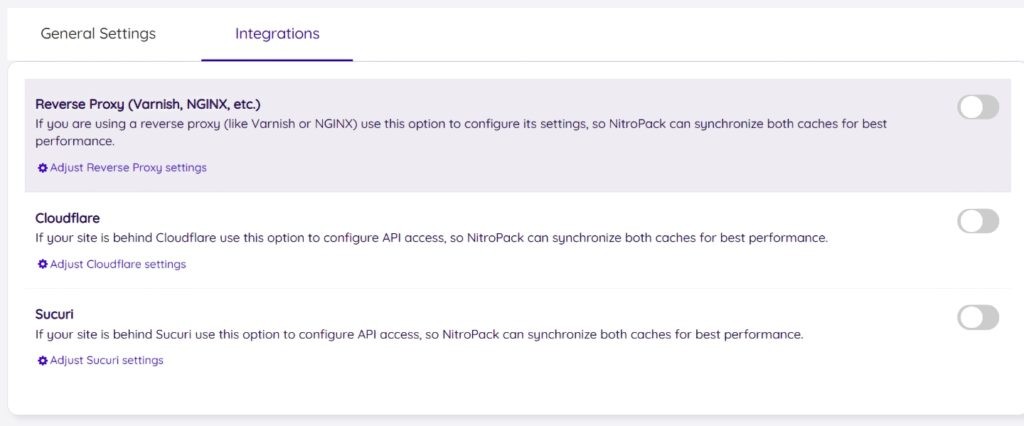The height and width of the screenshot is (426, 1024).
Task: Toggle the Sucuri integration switch
Action: 978,318
